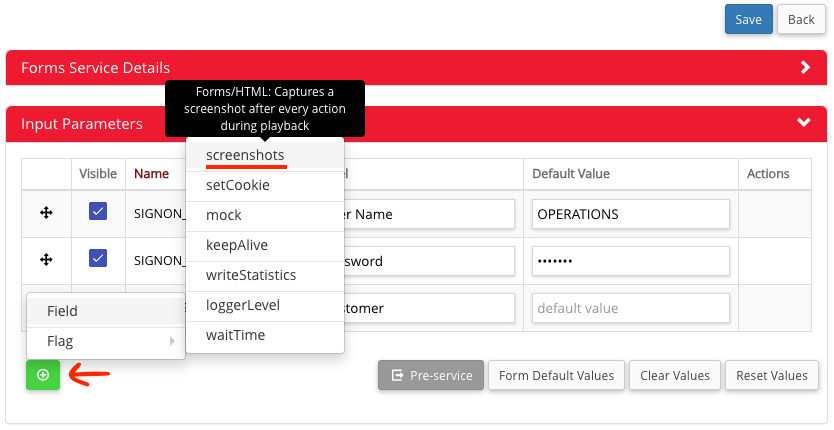Uncheck Visible for the first SIGNON row
834x430 pixels.
(x=98, y=211)
